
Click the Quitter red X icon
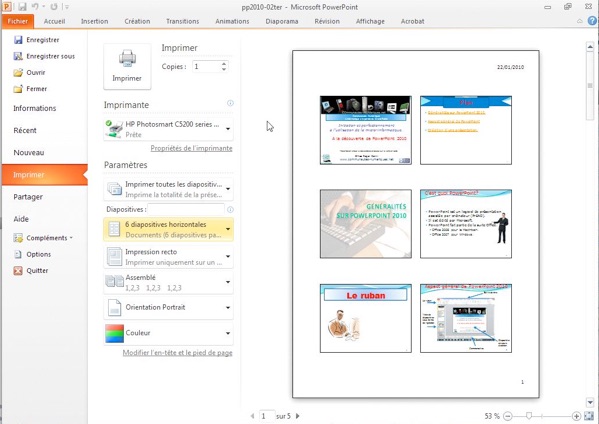18,270
